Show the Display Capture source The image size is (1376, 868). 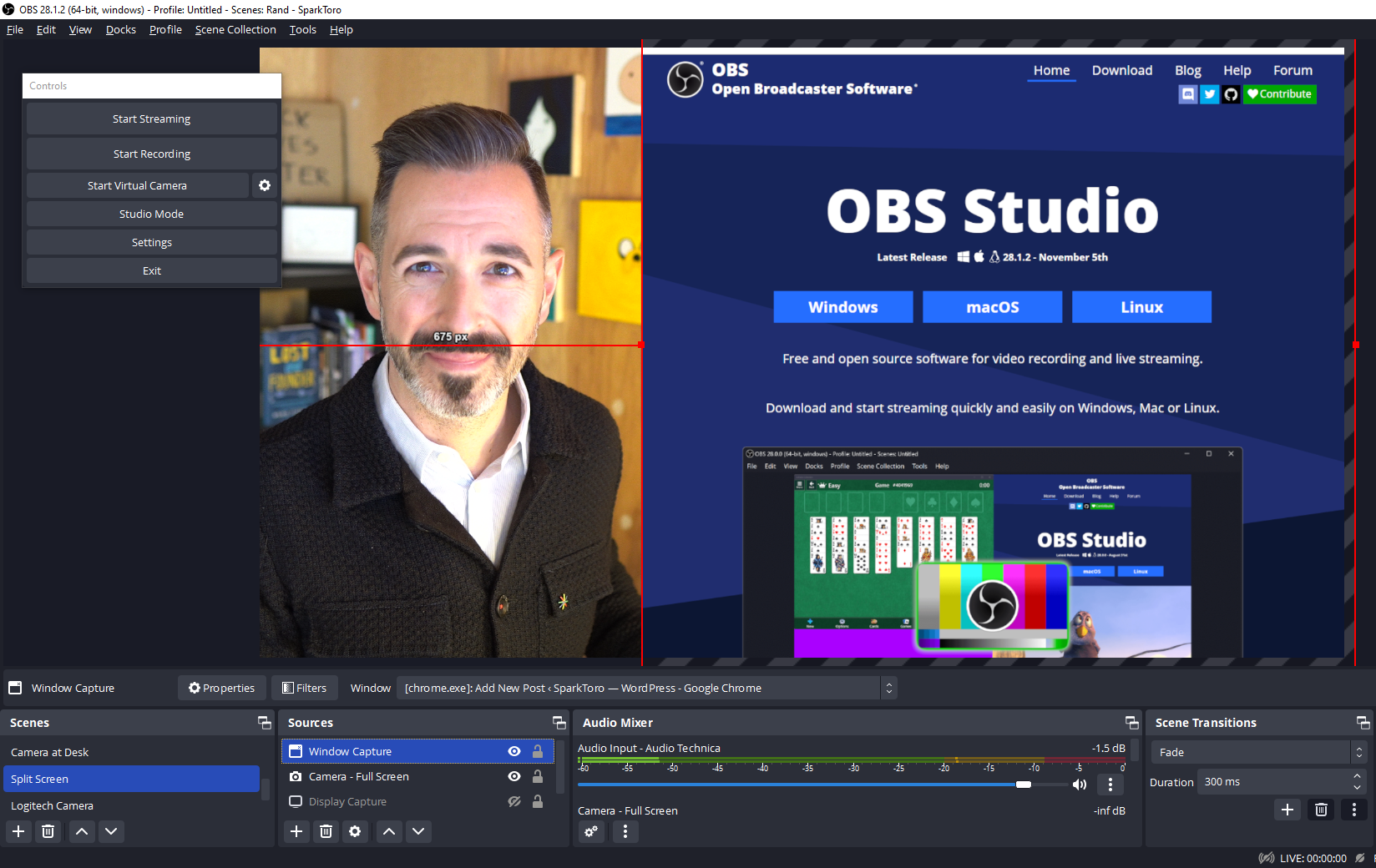pyautogui.click(x=514, y=801)
